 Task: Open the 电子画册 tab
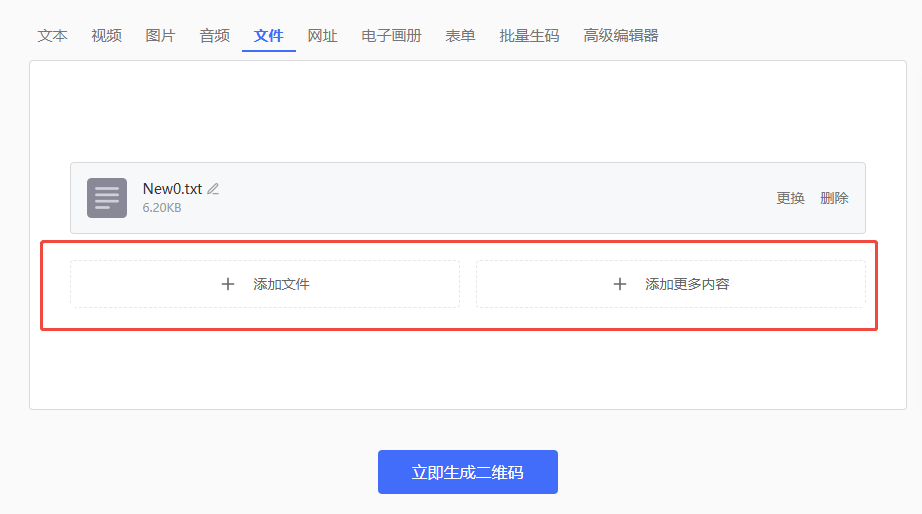point(391,36)
